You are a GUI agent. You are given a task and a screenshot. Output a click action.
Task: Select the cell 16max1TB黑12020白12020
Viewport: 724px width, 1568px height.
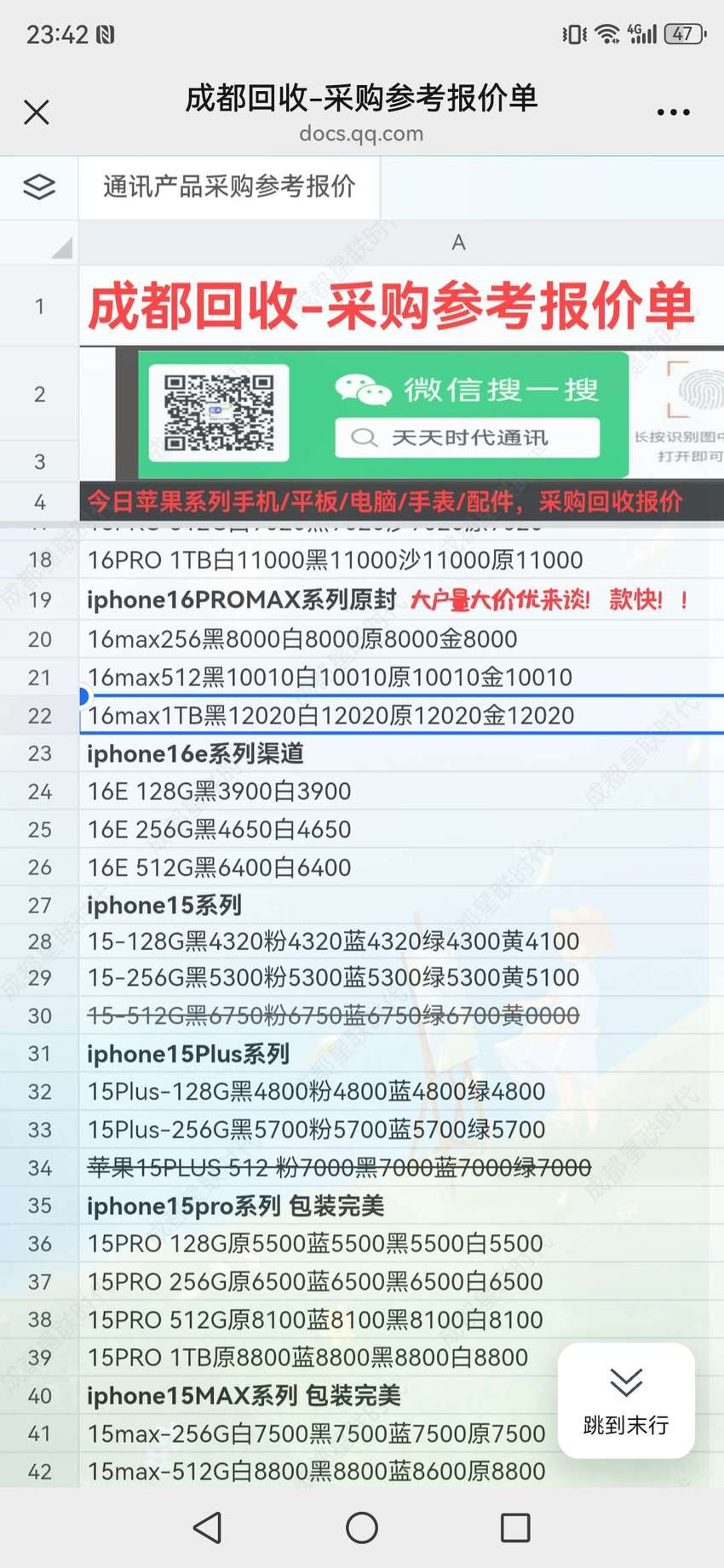tap(401, 715)
